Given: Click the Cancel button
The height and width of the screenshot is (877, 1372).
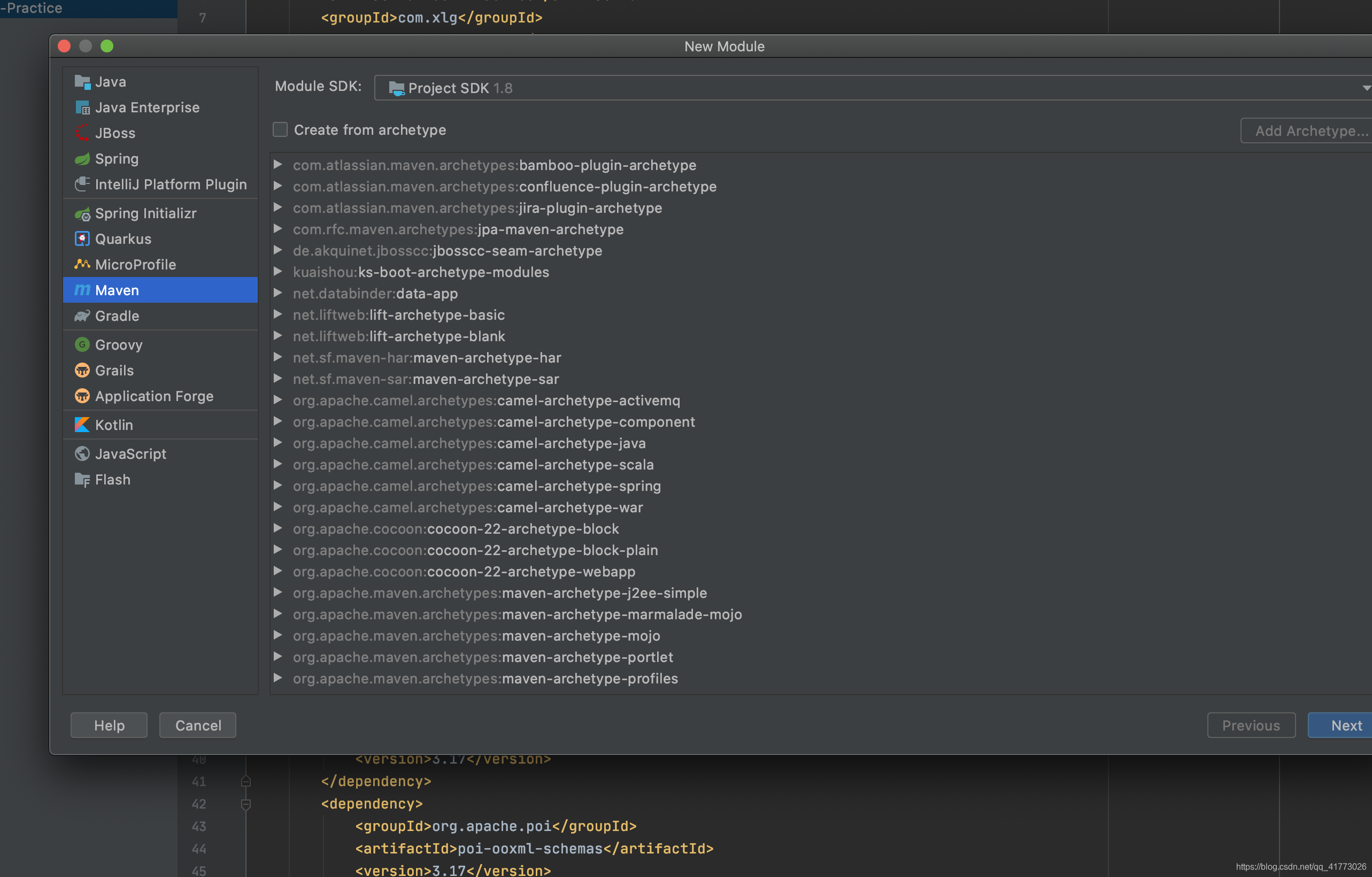Looking at the screenshot, I should (x=197, y=725).
